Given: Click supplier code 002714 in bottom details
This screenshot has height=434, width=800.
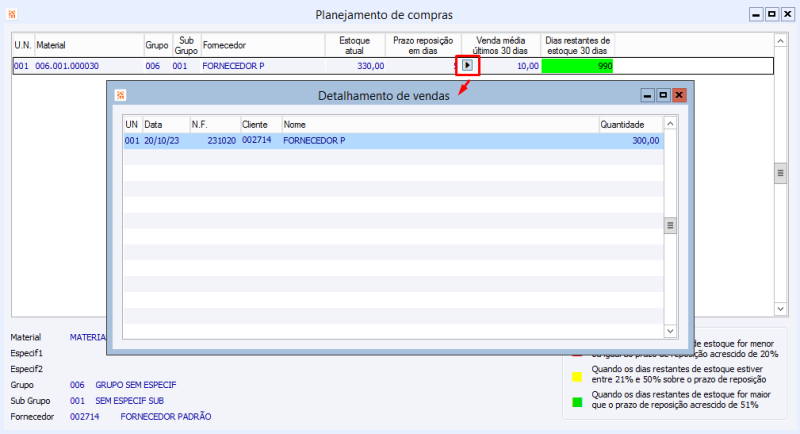Looking at the screenshot, I should tap(85, 417).
